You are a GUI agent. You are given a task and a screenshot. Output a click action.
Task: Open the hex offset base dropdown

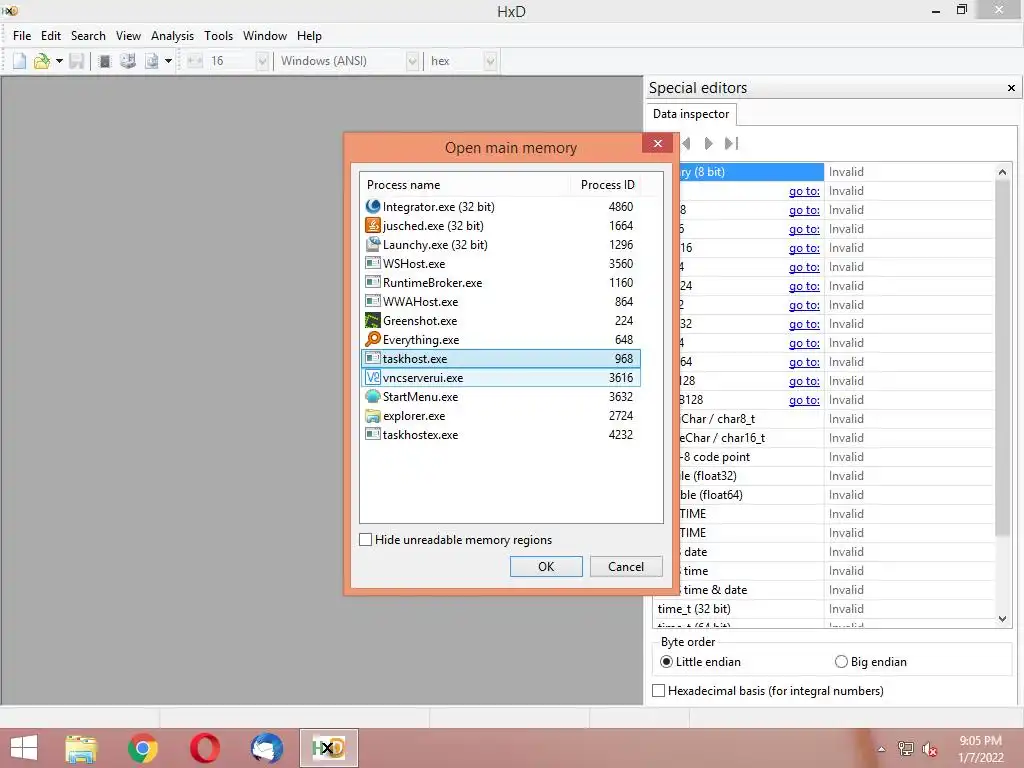coord(490,61)
